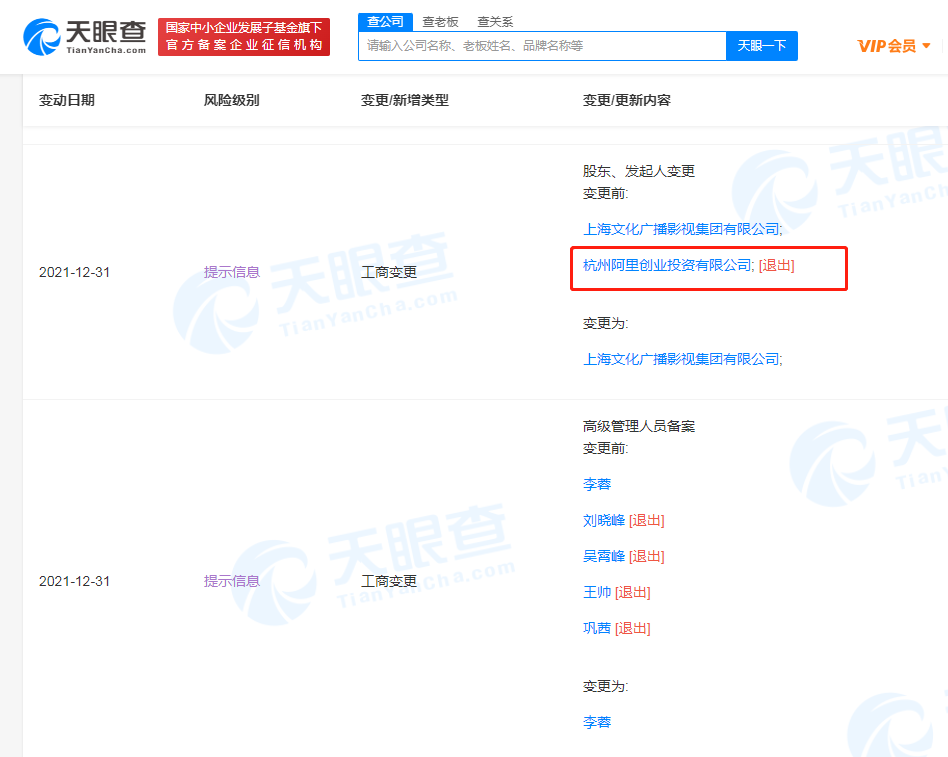Click 提示信息 in the senior management row
The height and width of the screenshot is (757, 948).
[x=232, y=581]
